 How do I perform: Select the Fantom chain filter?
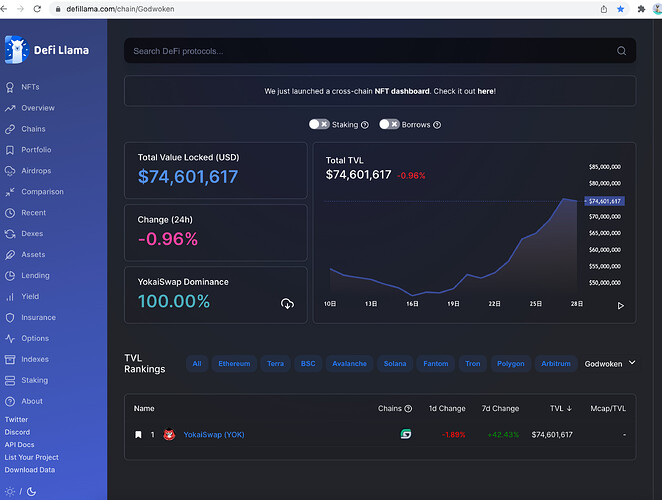[436, 364]
